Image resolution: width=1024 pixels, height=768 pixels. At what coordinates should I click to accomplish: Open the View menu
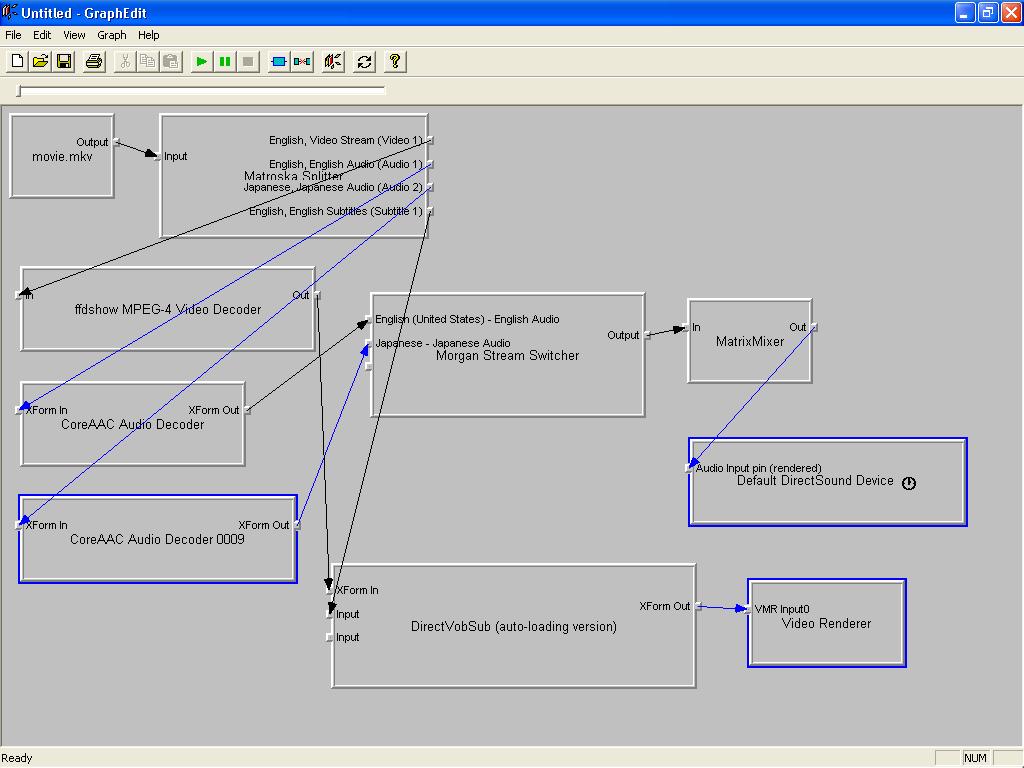tap(74, 35)
